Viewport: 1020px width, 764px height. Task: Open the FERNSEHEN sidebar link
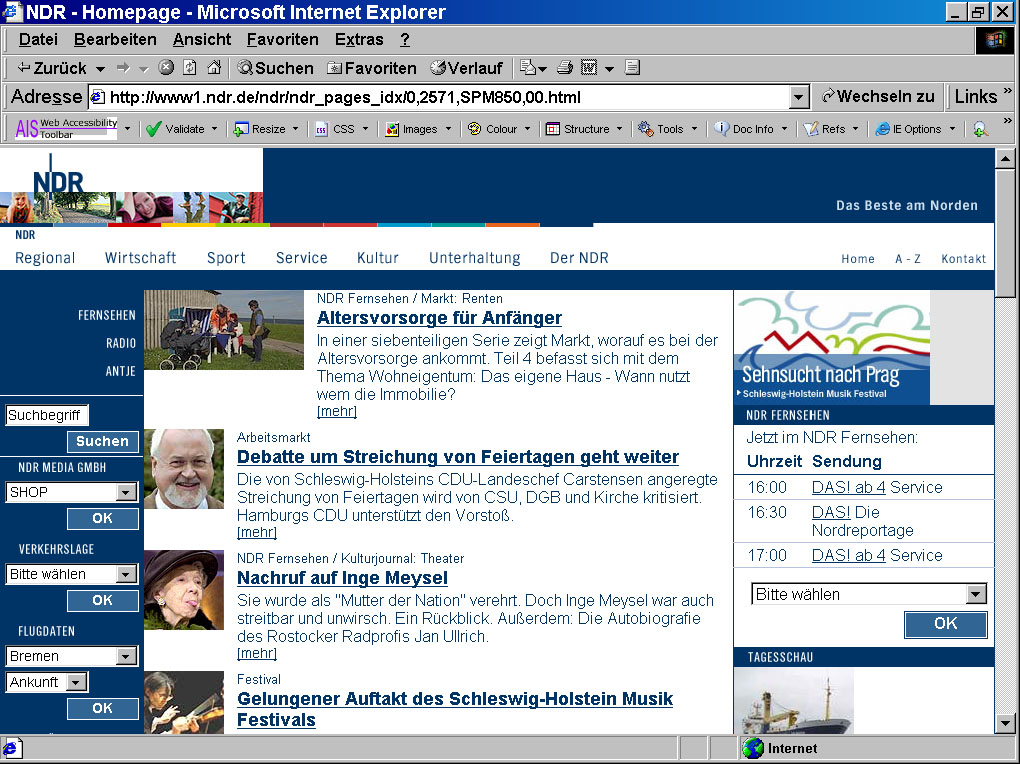107,316
